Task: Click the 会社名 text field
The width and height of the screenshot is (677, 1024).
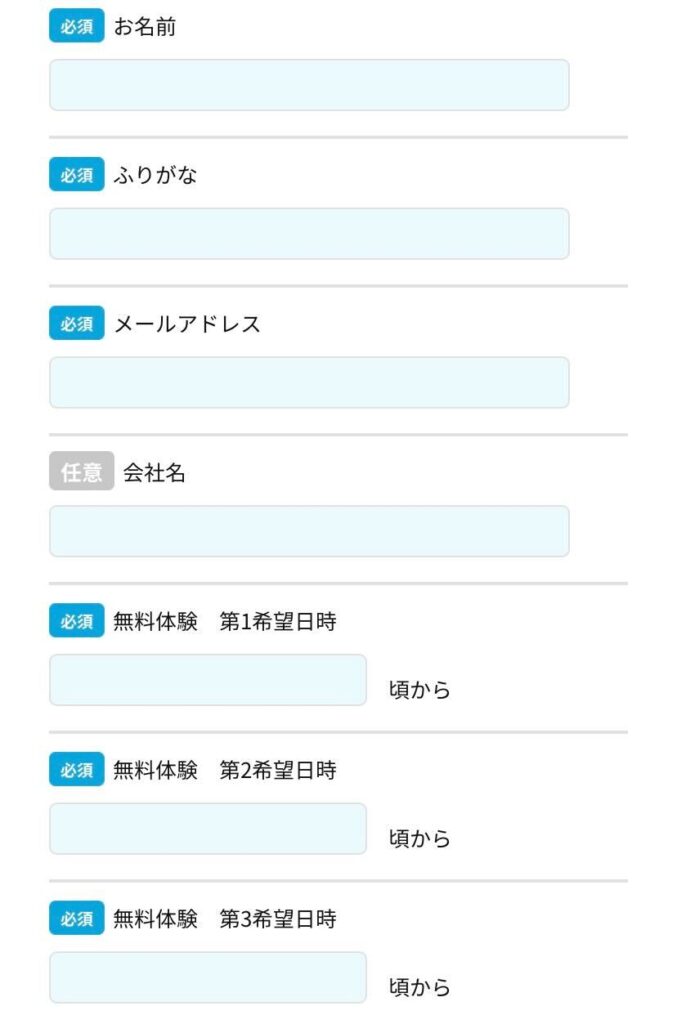Action: (x=309, y=531)
